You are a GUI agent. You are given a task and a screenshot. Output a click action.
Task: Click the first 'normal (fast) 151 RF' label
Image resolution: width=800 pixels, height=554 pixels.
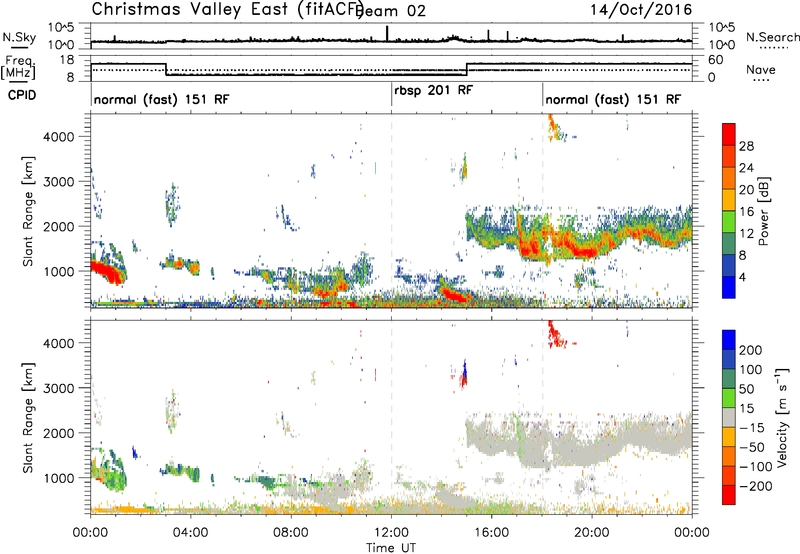tap(162, 99)
